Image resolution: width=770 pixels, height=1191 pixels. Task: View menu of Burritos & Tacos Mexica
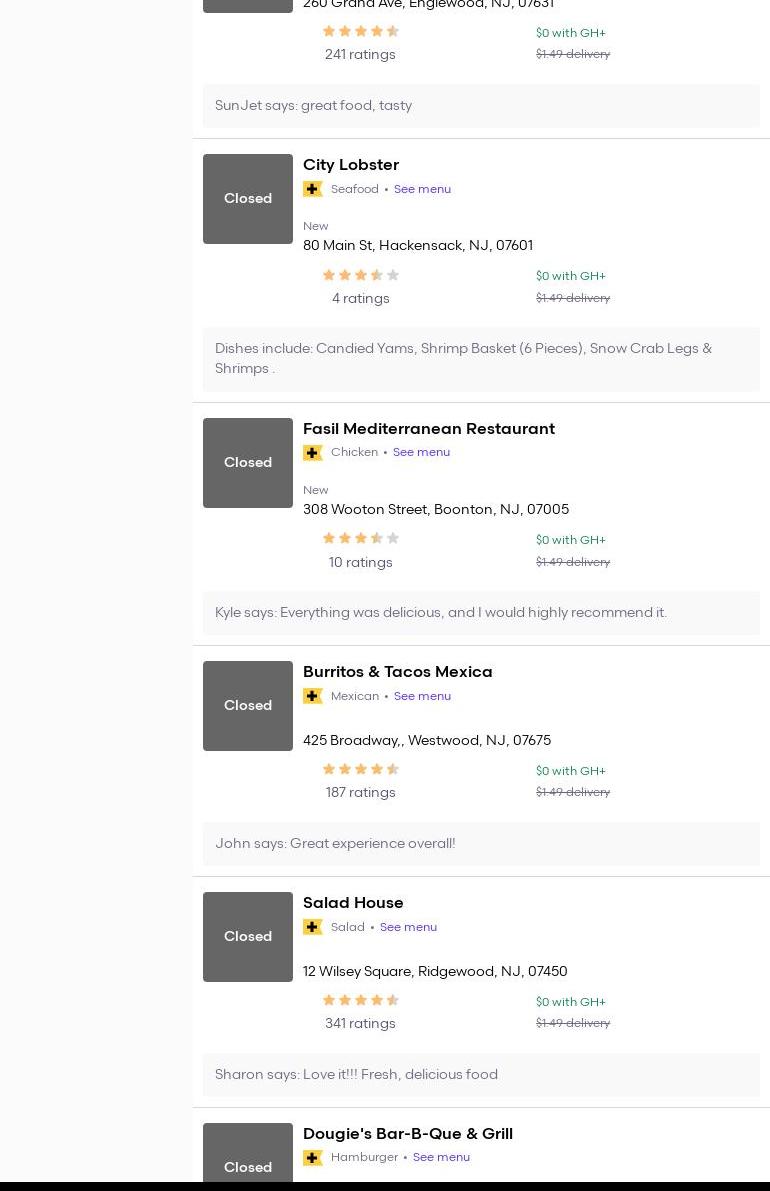(x=422, y=696)
